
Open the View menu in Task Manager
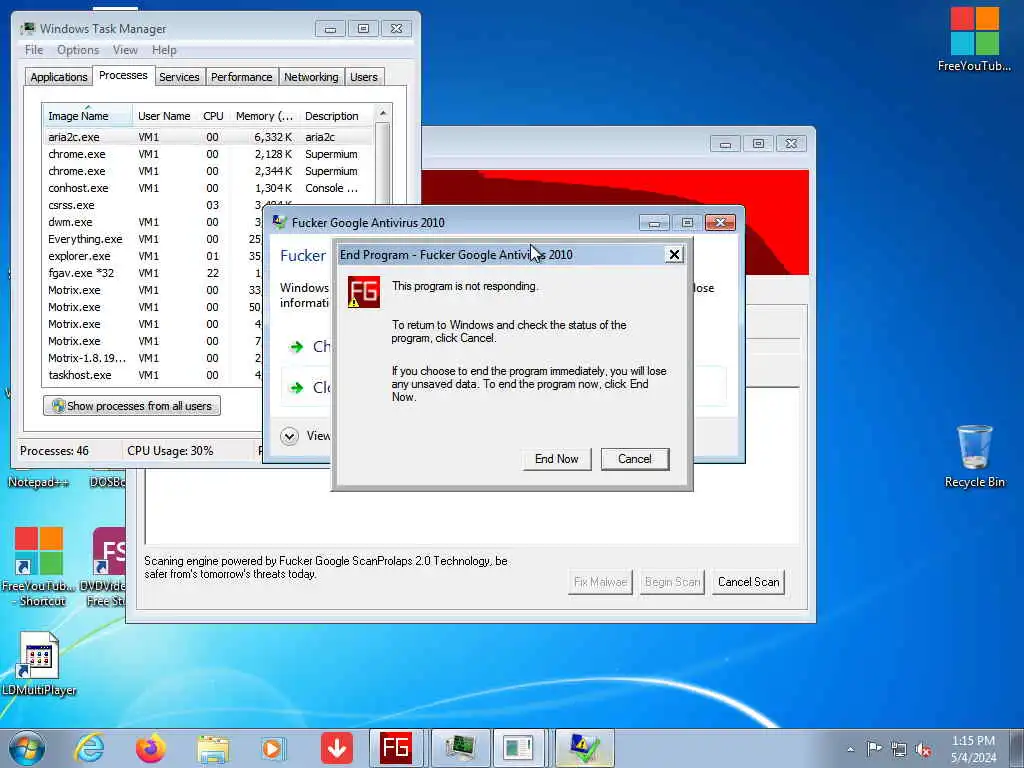click(125, 50)
